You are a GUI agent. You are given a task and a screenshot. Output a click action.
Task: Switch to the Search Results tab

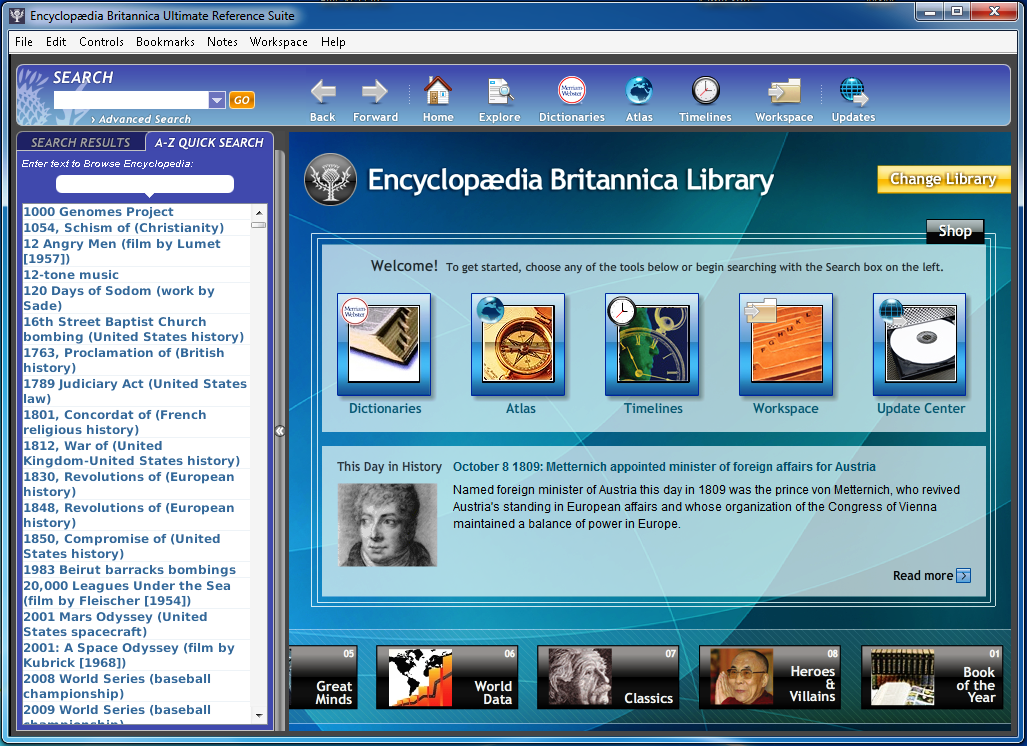81,142
